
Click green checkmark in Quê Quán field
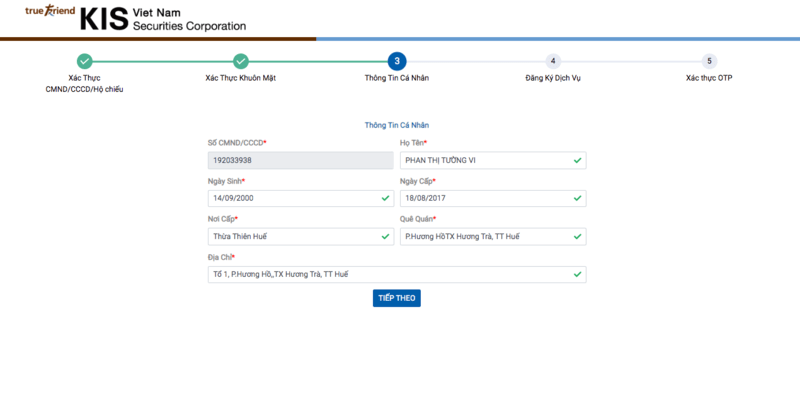coord(577,236)
